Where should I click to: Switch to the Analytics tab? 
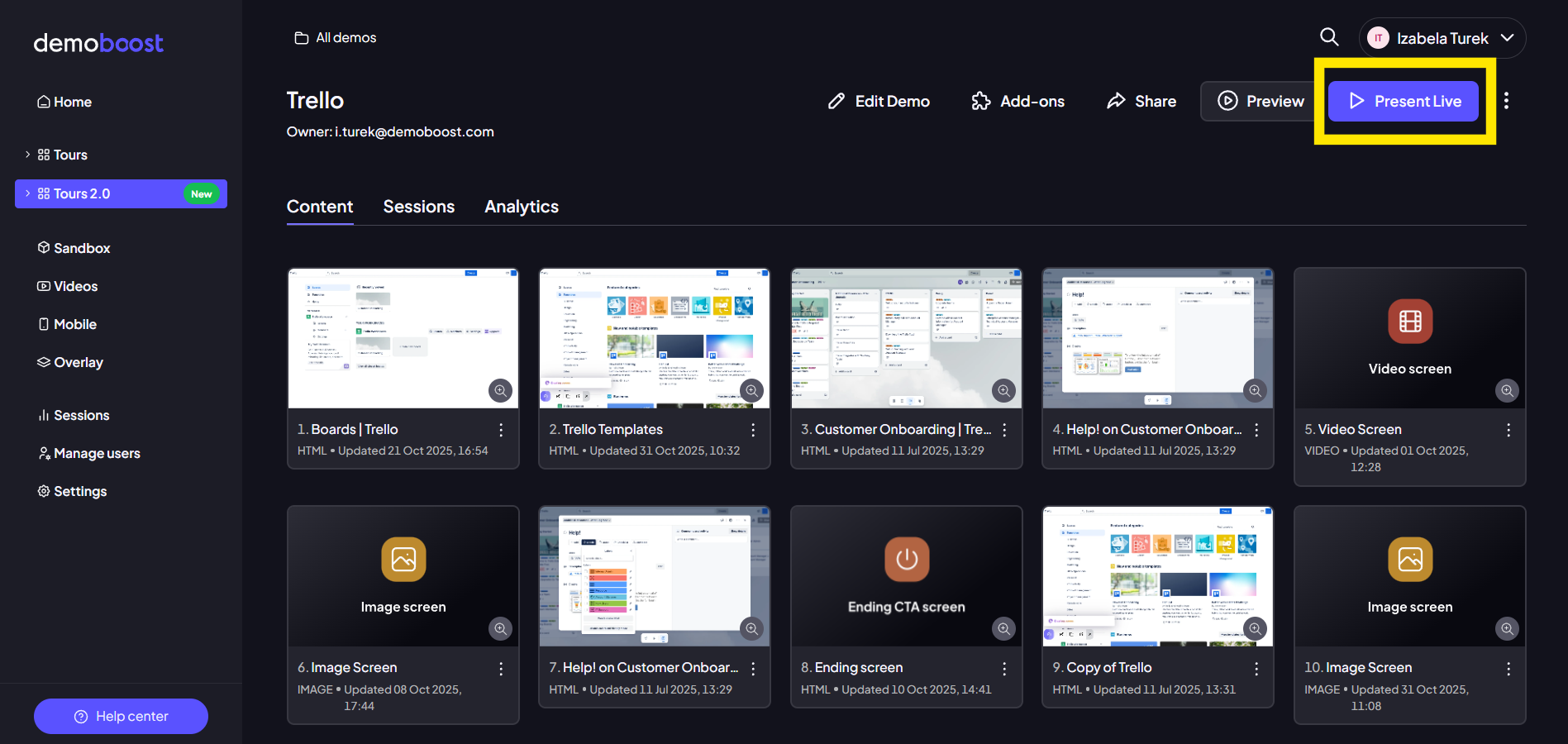point(522,207)
